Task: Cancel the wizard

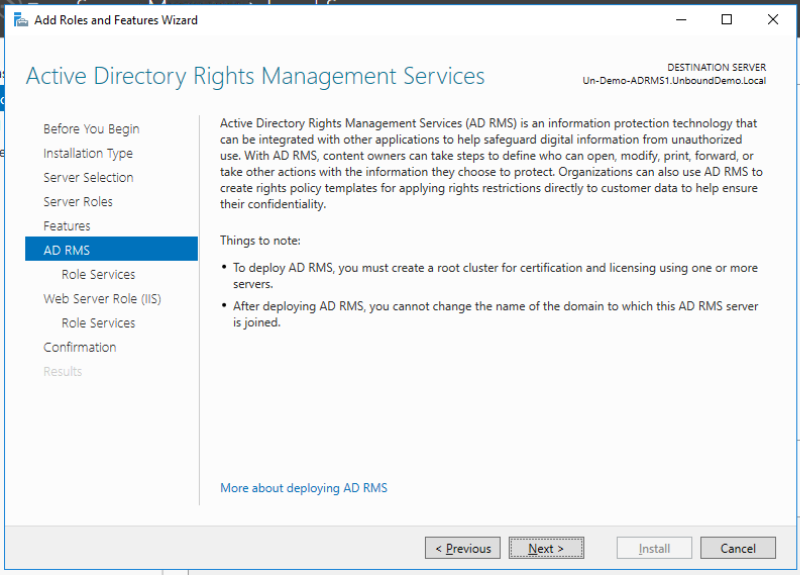Action: click(x=738, y=548)
